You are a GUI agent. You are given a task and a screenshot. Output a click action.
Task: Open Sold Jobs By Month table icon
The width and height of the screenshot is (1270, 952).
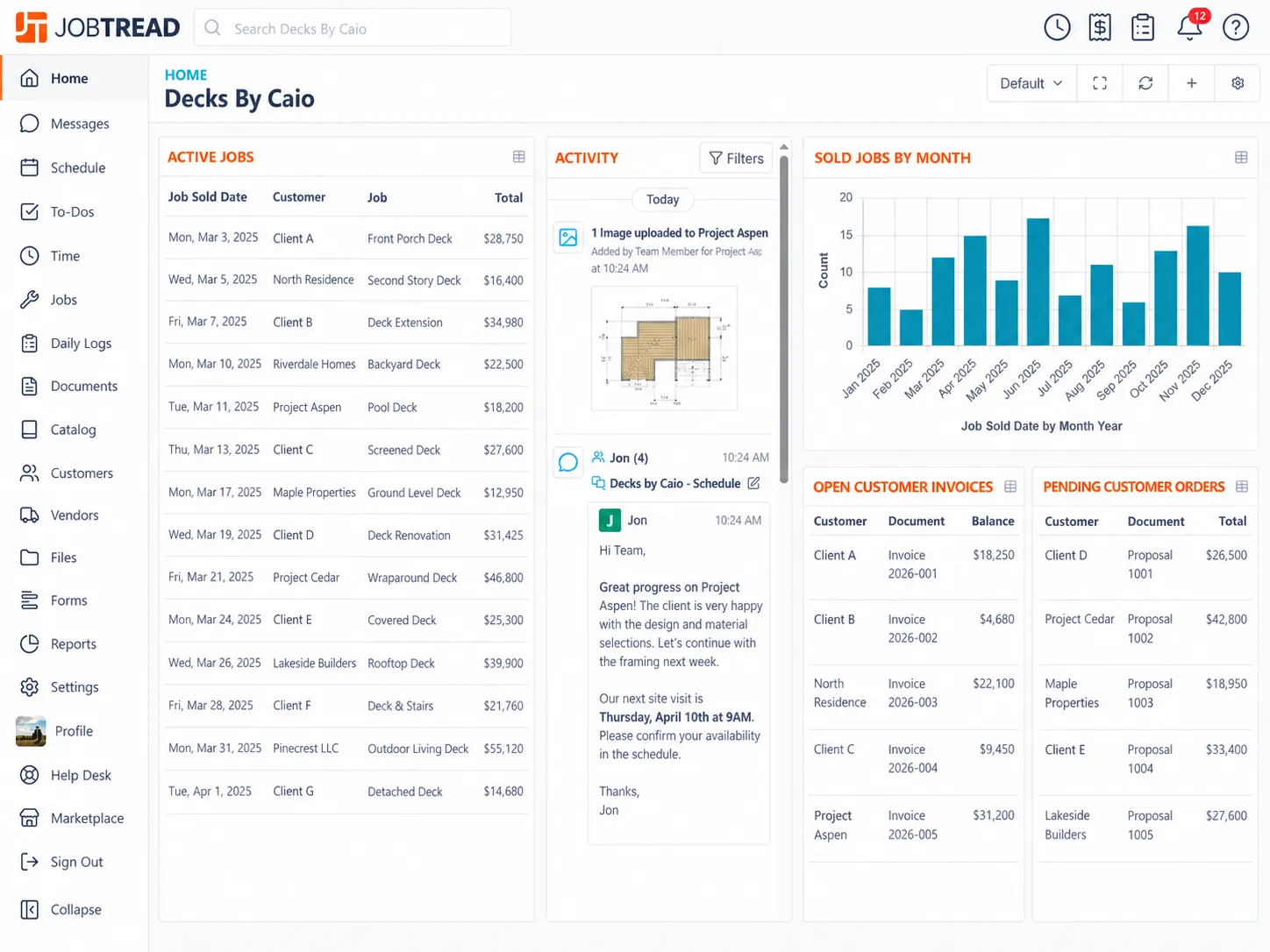[1241, 158]
